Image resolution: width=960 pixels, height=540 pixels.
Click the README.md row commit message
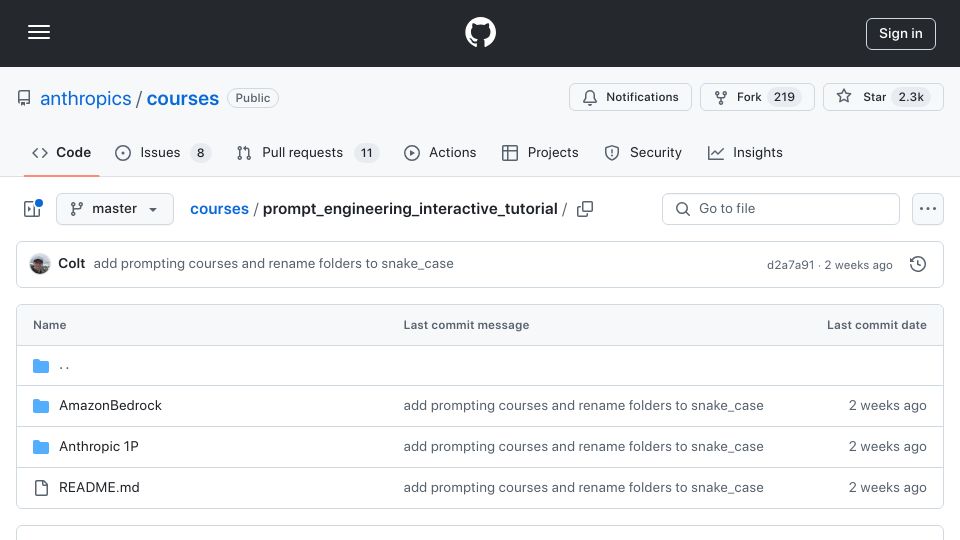583,487
